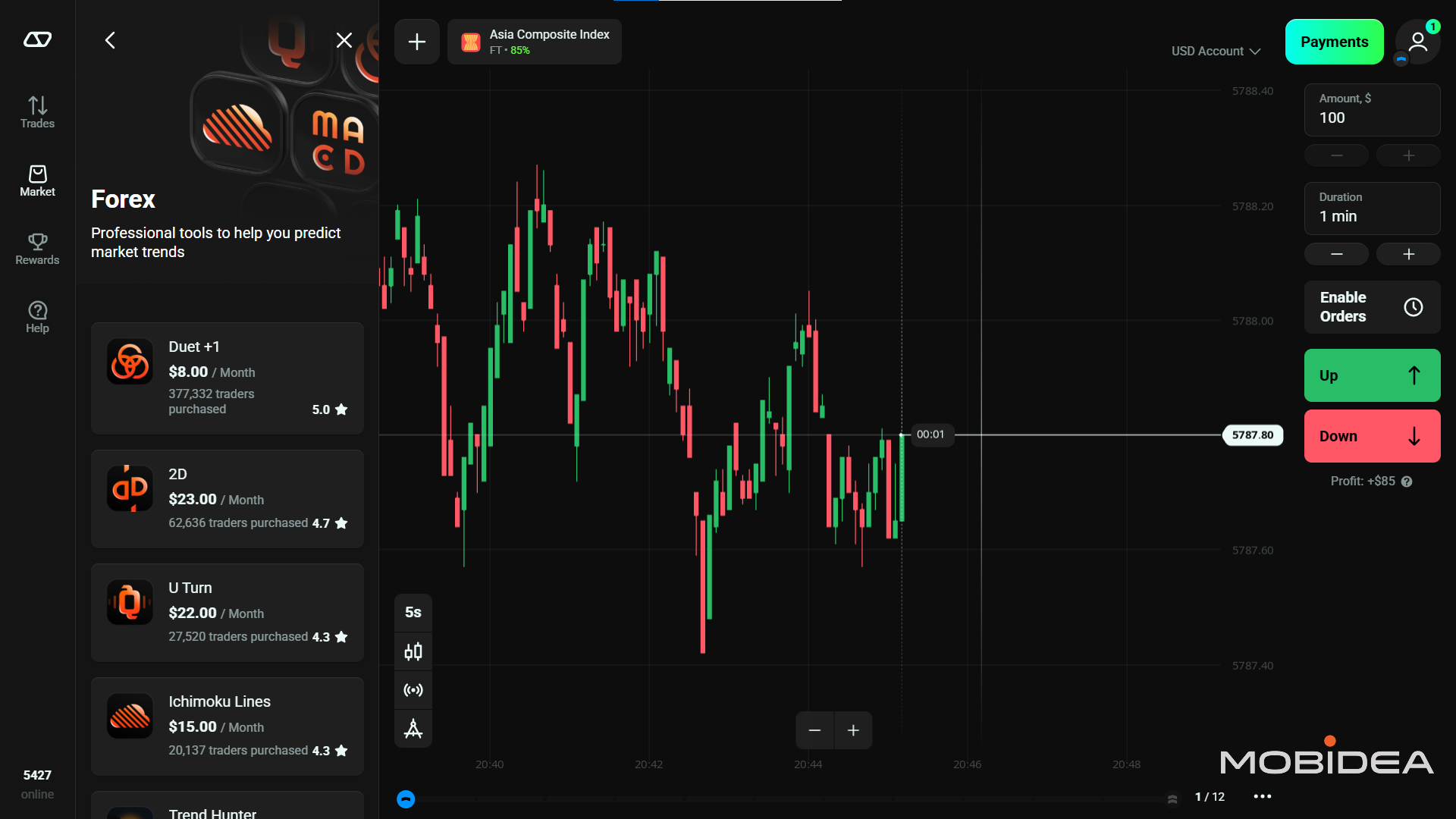Viewport: 1456px width, 819px height.
Task: Click the Payments button
Action: coord(1335,42)
